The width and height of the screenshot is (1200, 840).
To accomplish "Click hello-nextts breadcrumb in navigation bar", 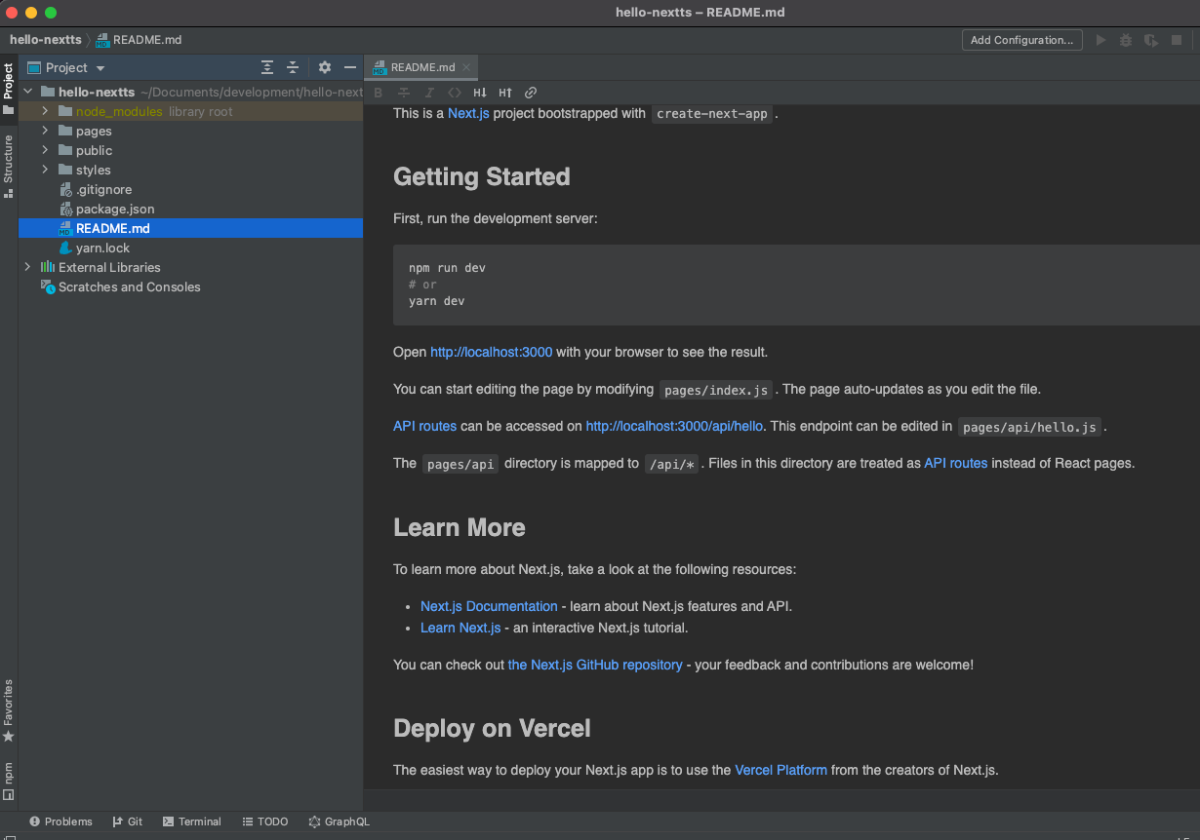I will coord(46,40).
